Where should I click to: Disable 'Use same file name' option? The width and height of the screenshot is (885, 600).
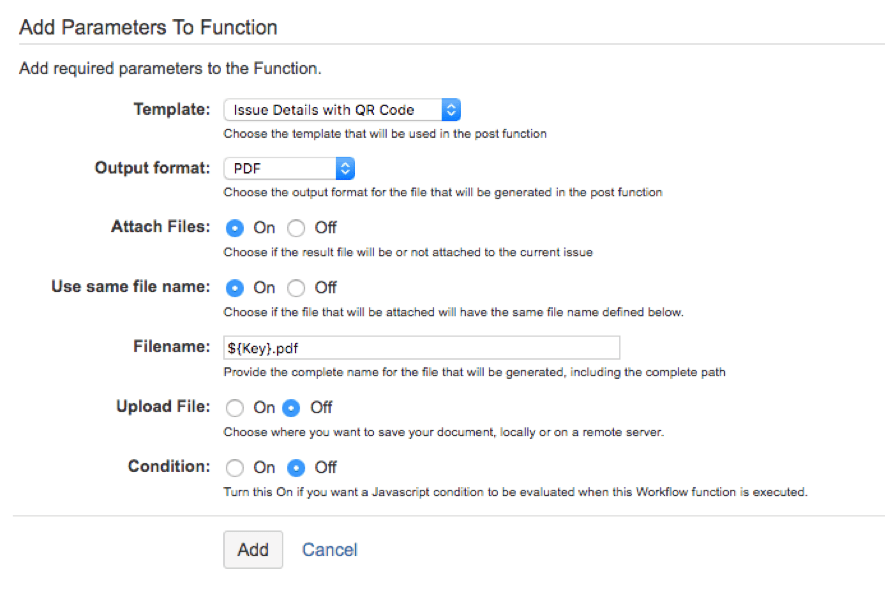[x=296, y=288]
